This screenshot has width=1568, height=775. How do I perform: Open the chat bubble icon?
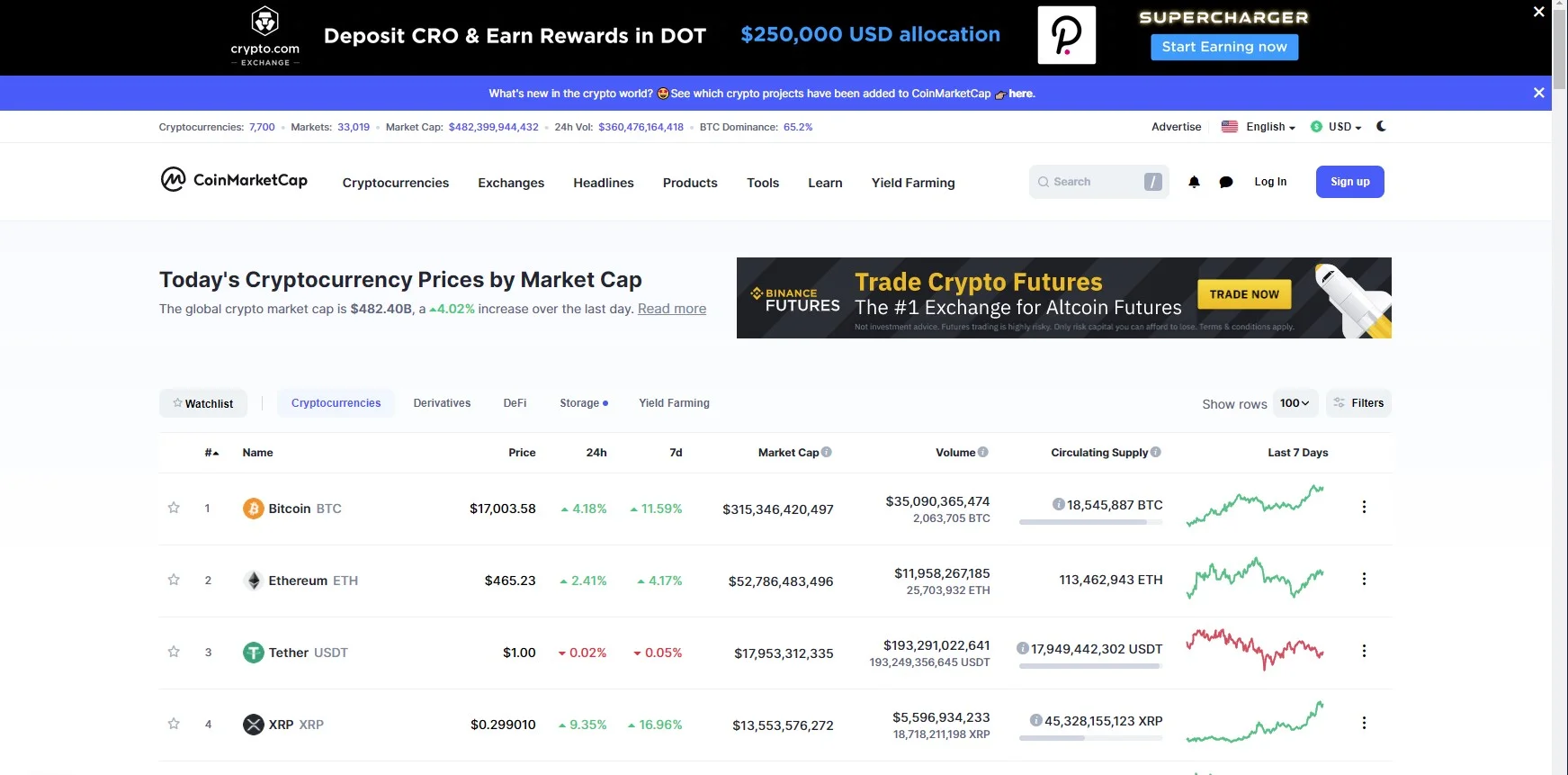(1225, 182)
